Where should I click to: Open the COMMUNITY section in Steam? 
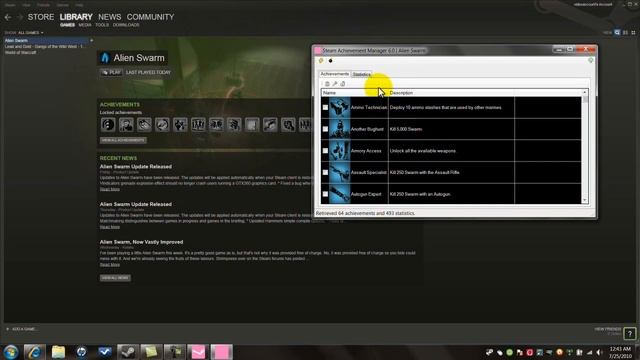click(x=150, y=17)
